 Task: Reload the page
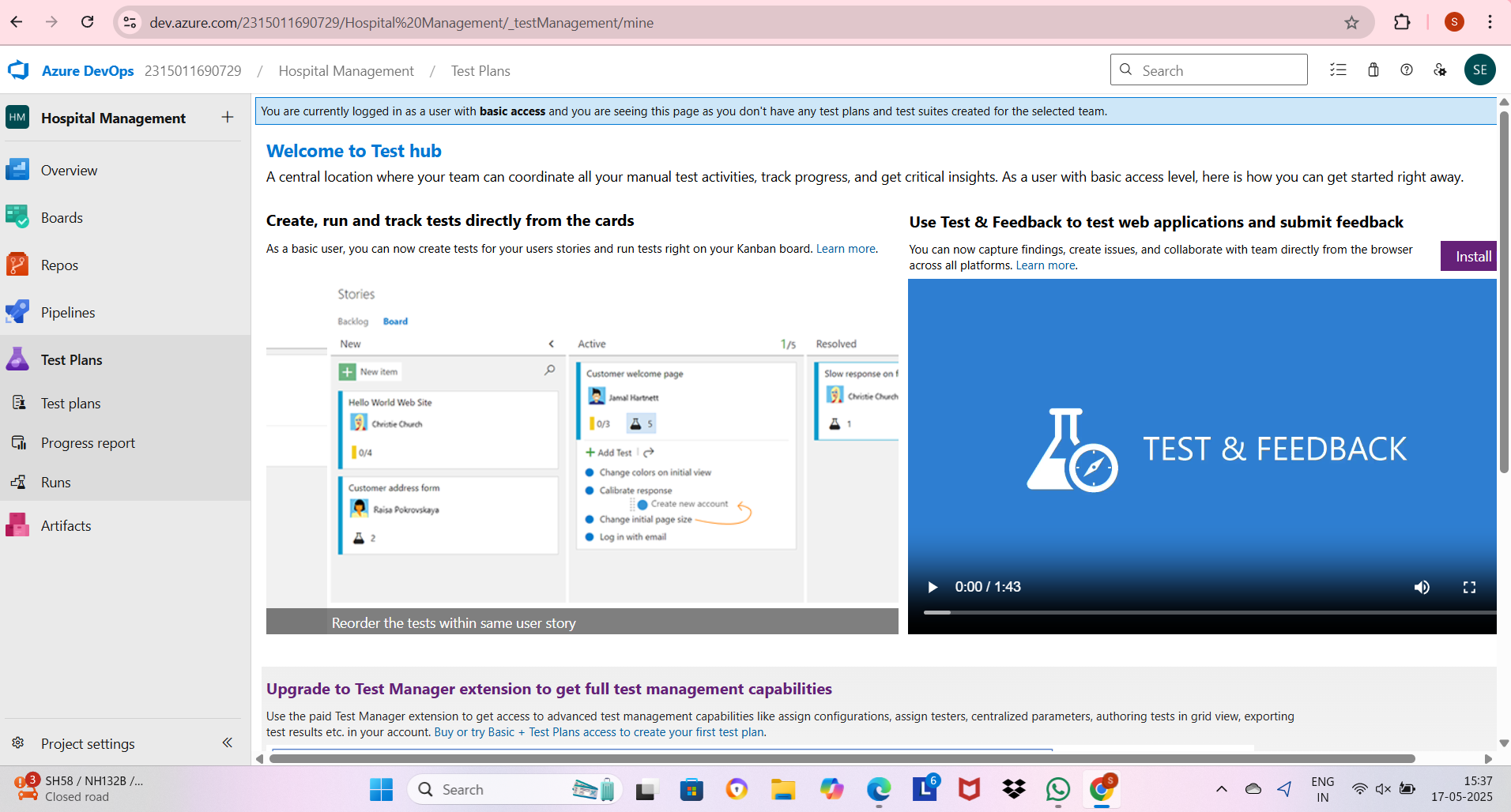pyautogui.click(x=88, y=22)
